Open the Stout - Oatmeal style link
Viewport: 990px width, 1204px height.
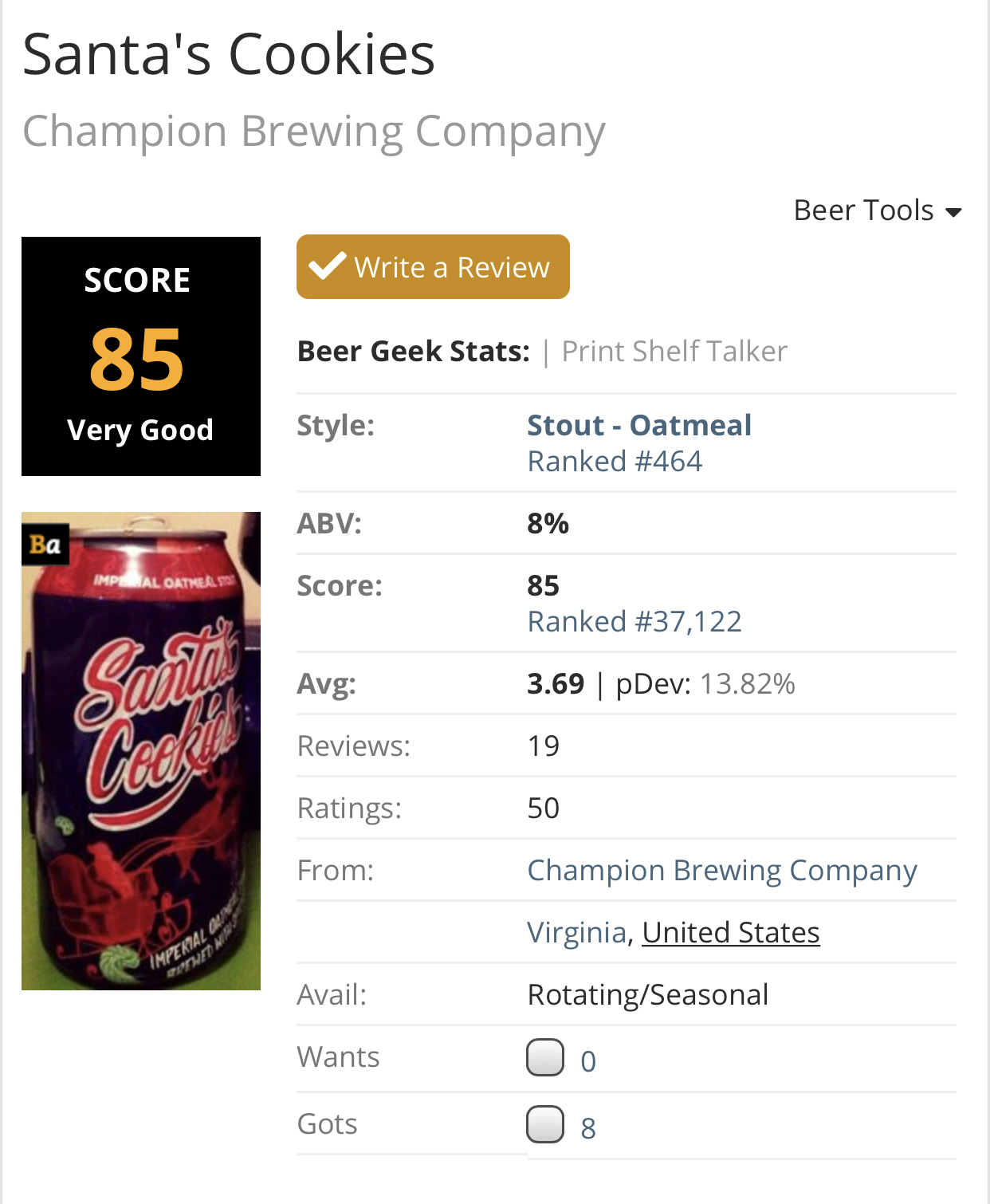[x=639, y=425]
